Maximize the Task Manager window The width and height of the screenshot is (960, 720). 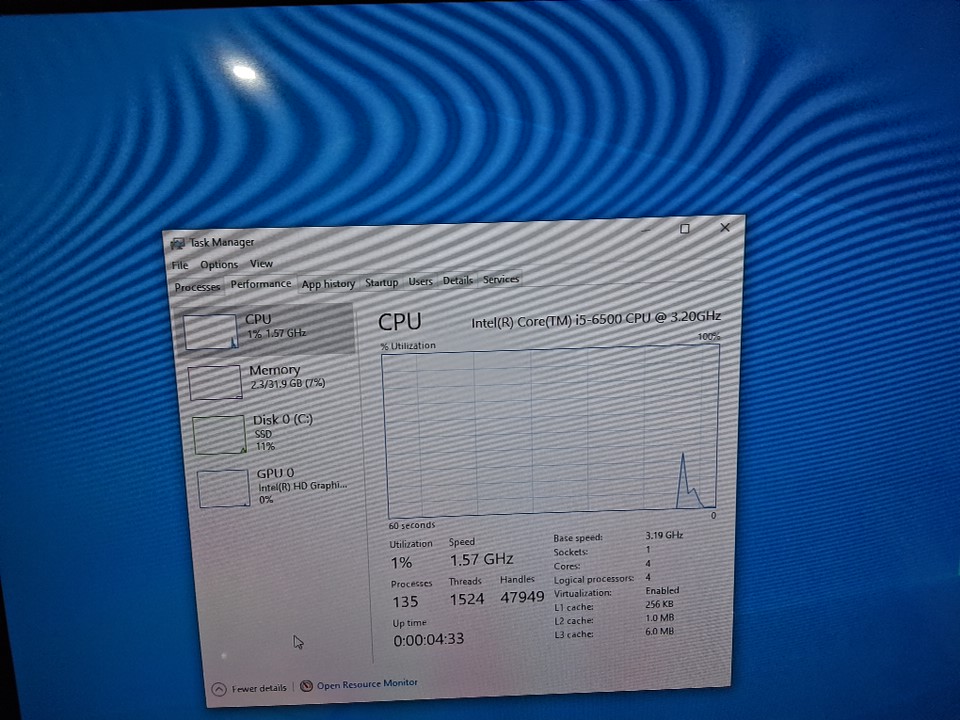(x=685, y=229)
